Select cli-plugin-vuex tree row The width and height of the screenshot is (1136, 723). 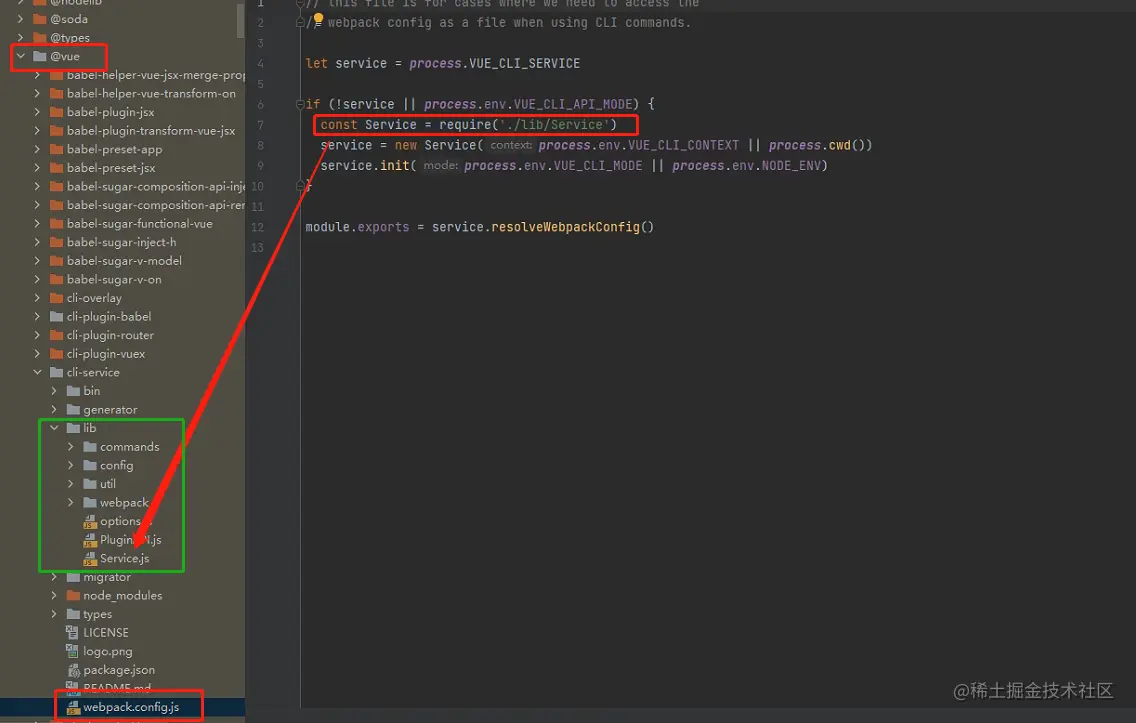coord(122,354)
